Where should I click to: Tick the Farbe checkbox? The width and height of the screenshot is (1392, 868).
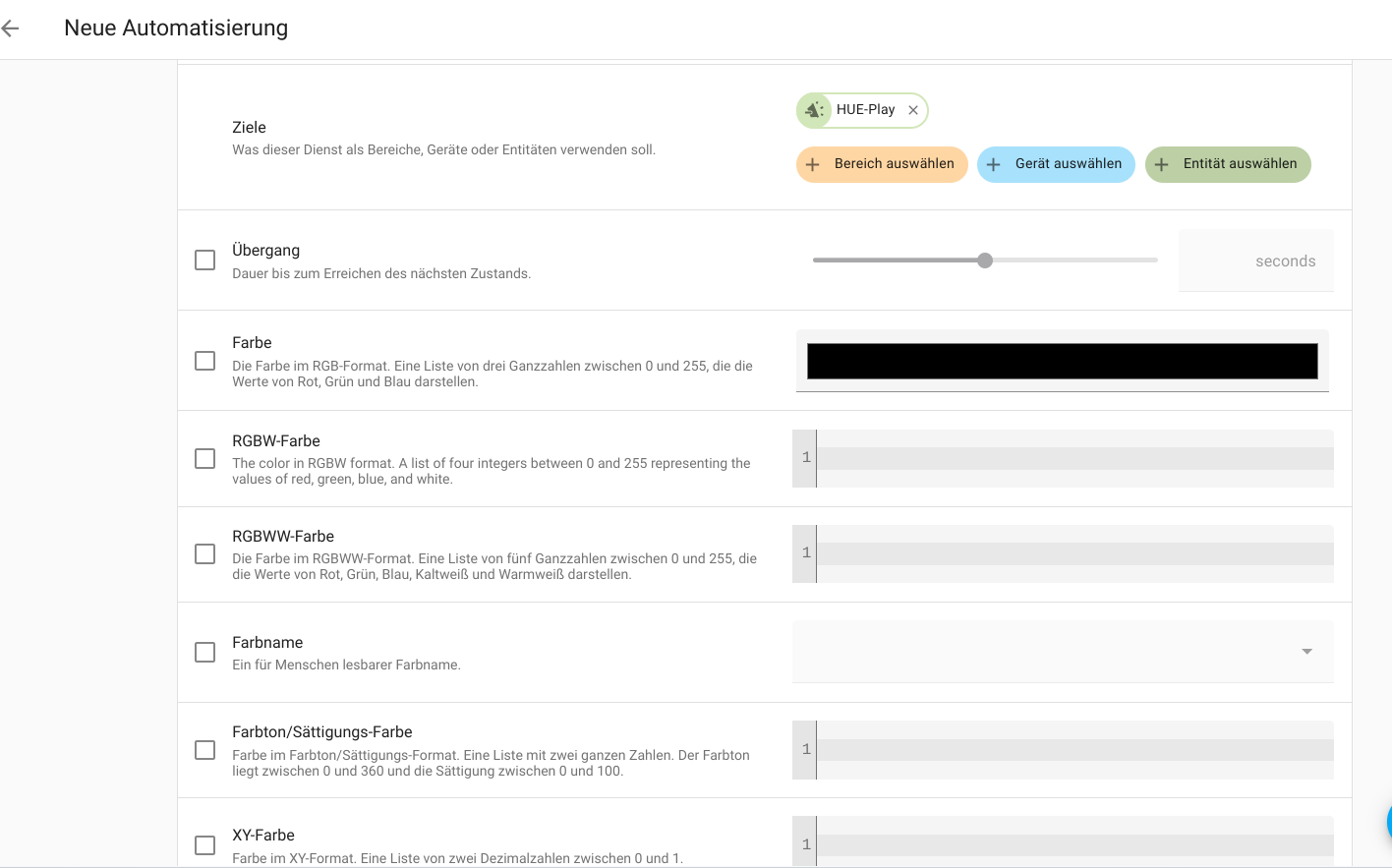click(205, 361)
